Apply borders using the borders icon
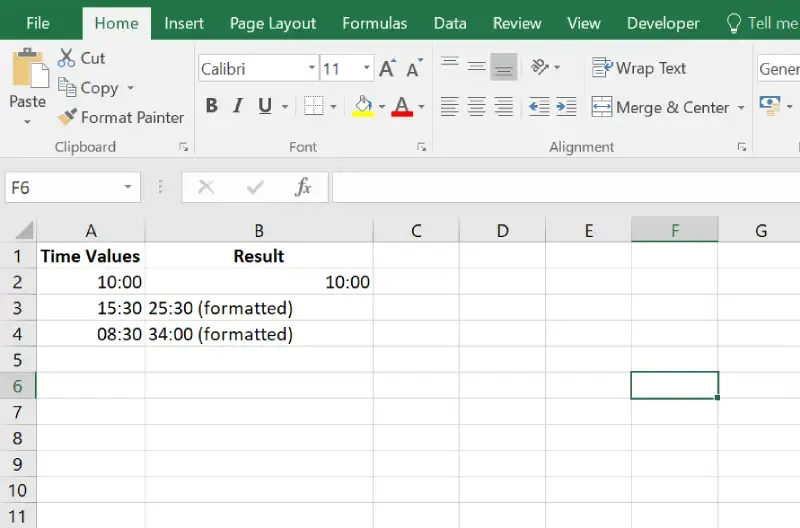800x528 pixels. coord(313,106)
